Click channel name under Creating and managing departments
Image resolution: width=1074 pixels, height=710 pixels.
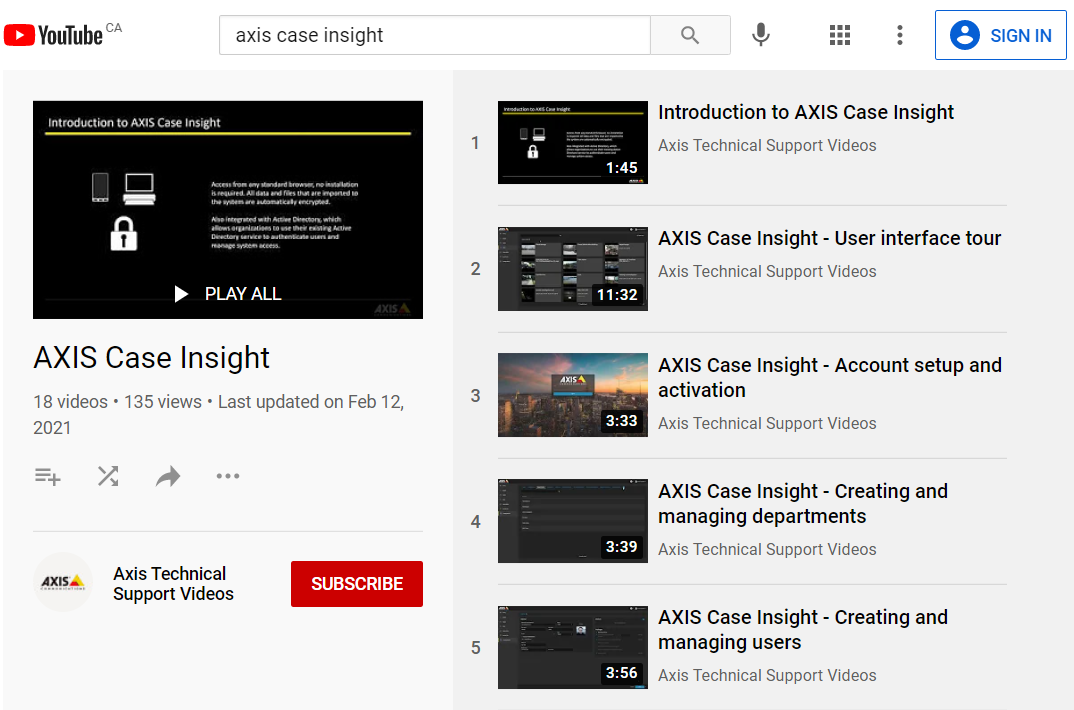[x=767, y=549]
